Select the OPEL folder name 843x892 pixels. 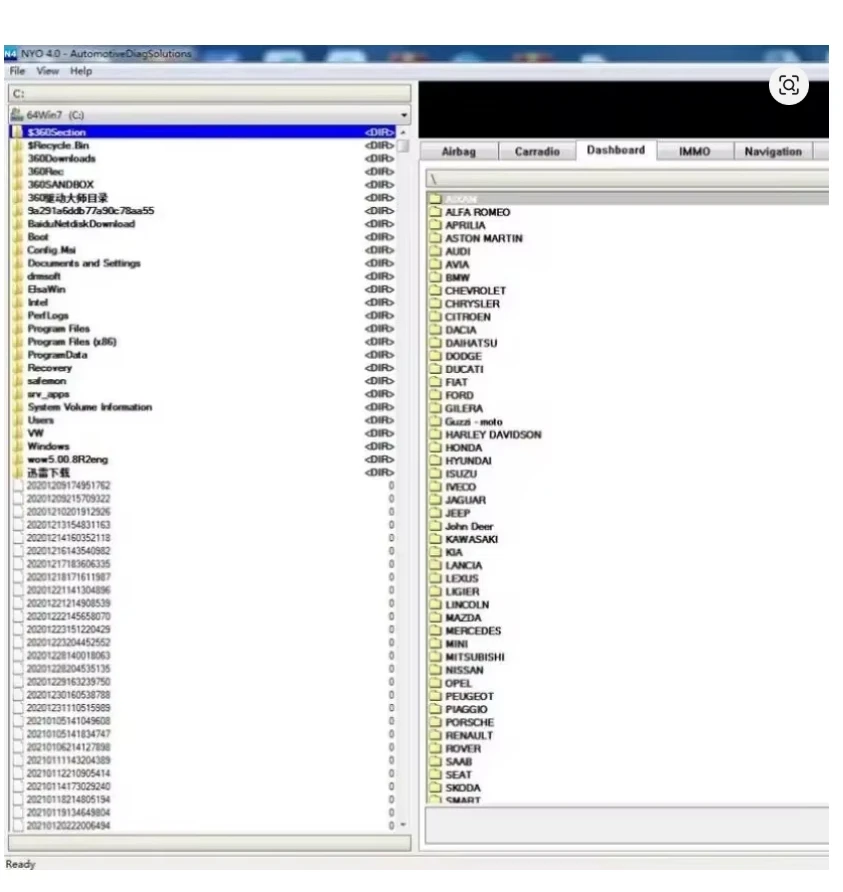[x=458, y=684]
